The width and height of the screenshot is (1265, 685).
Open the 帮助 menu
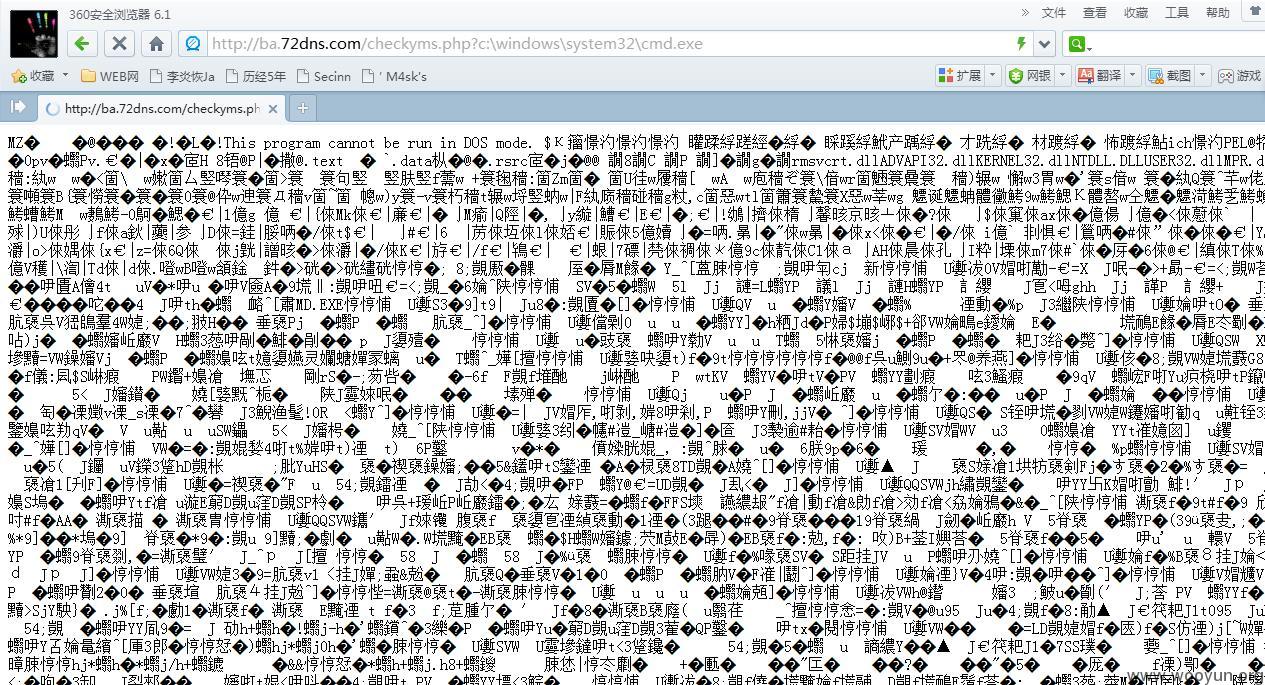1218,13
